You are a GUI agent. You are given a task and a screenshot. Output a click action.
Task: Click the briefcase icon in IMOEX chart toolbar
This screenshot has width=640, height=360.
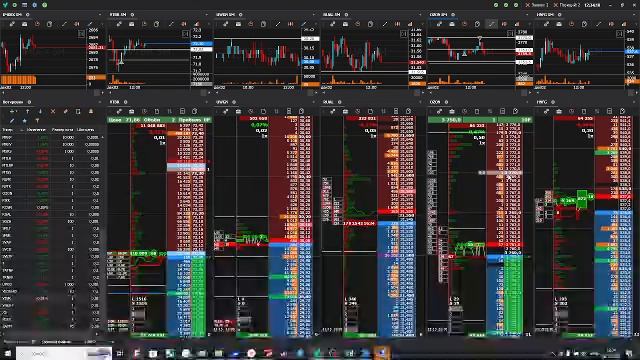pyautogui.click(x=24, y=24)
